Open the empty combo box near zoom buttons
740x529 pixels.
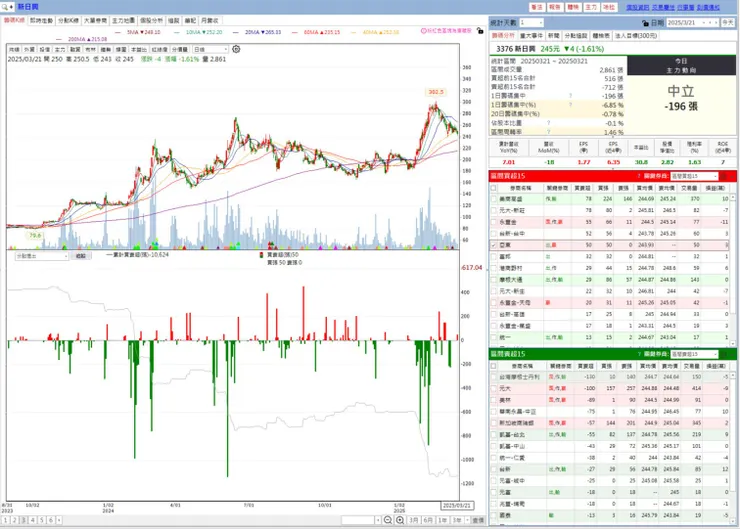coord(361,520)
